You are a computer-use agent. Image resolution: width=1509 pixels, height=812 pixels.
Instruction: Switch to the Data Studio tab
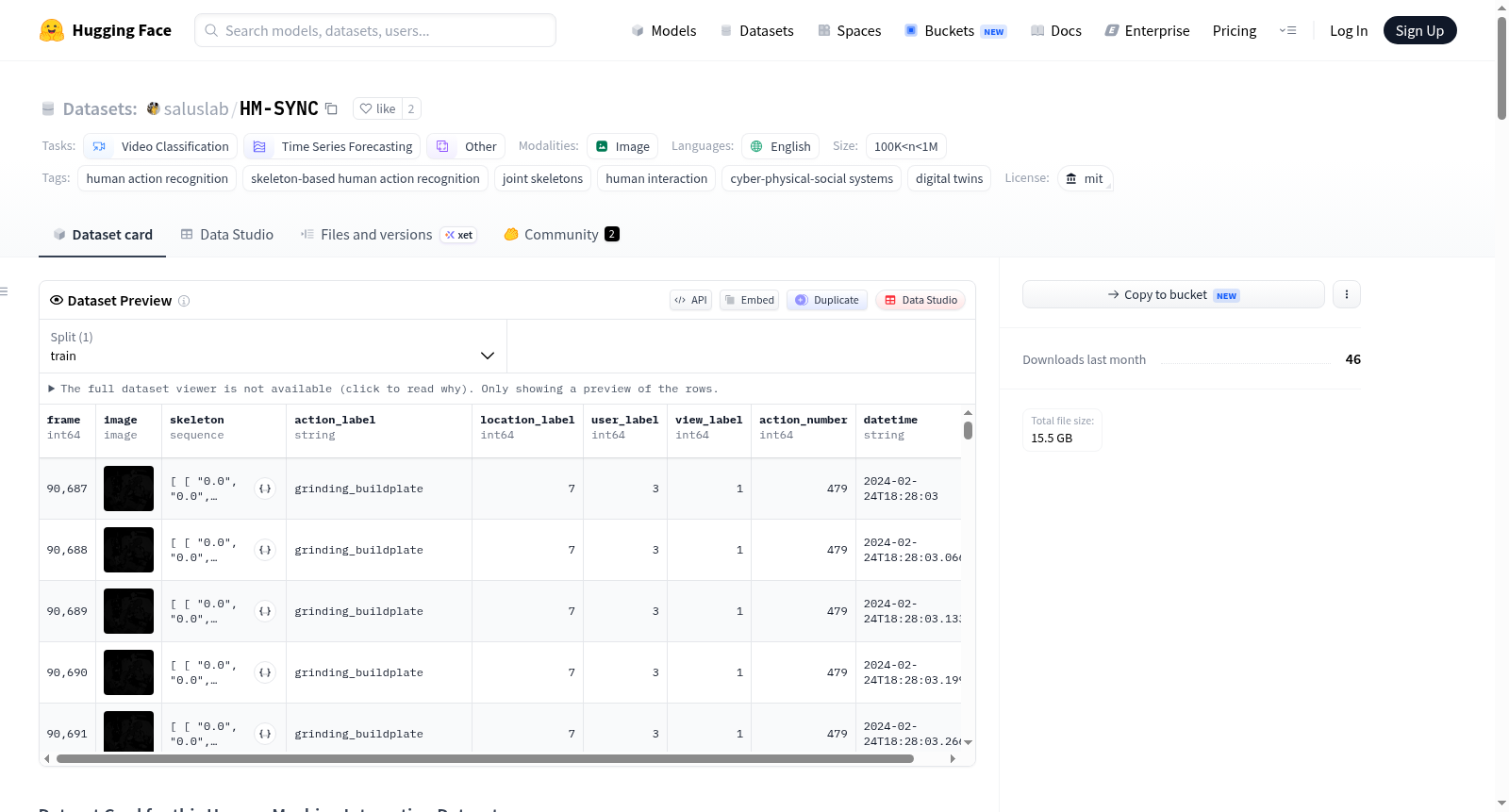226,235
